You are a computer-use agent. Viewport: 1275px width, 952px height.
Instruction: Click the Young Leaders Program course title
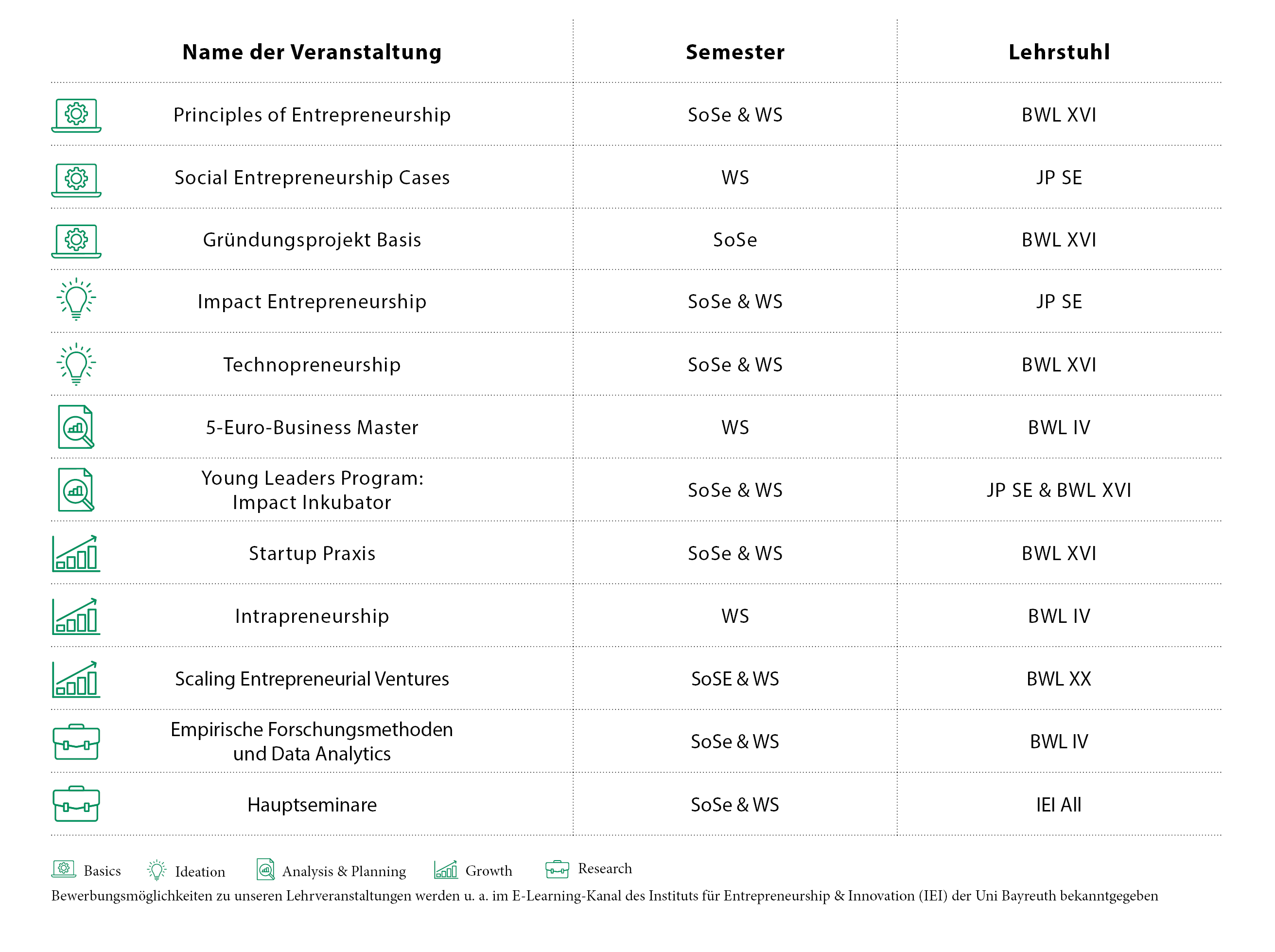coord(312,490)
